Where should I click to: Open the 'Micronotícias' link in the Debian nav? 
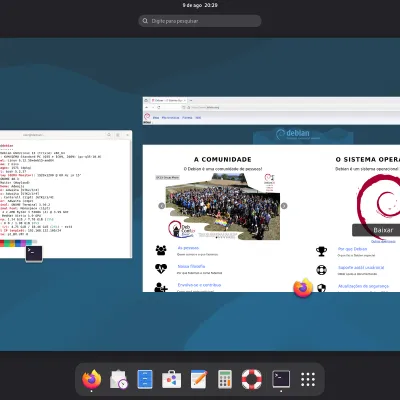pos(170,118)
